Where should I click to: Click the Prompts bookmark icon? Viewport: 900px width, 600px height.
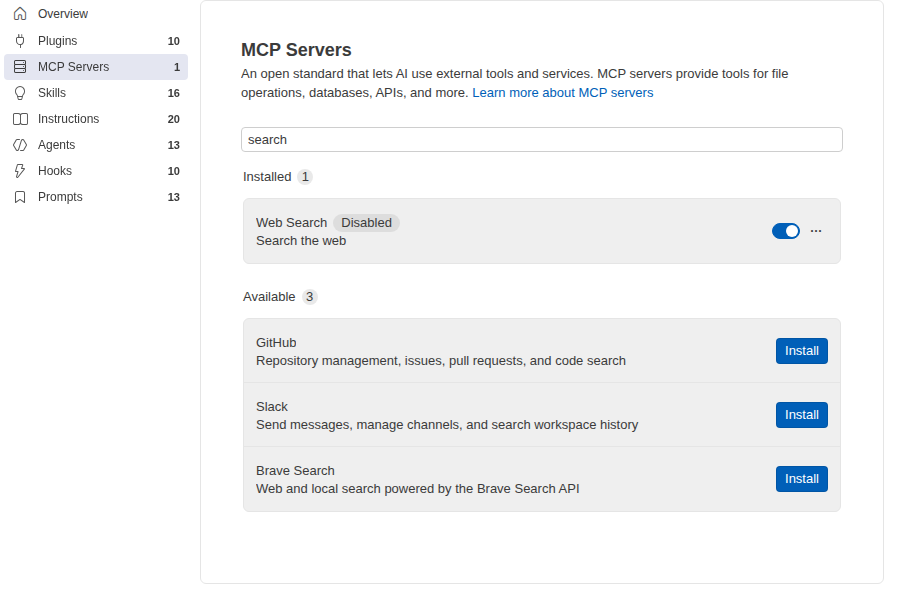(20, 197)
